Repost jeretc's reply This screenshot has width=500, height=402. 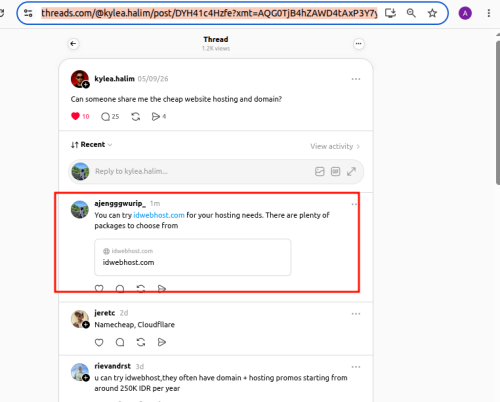click(141, 342)
